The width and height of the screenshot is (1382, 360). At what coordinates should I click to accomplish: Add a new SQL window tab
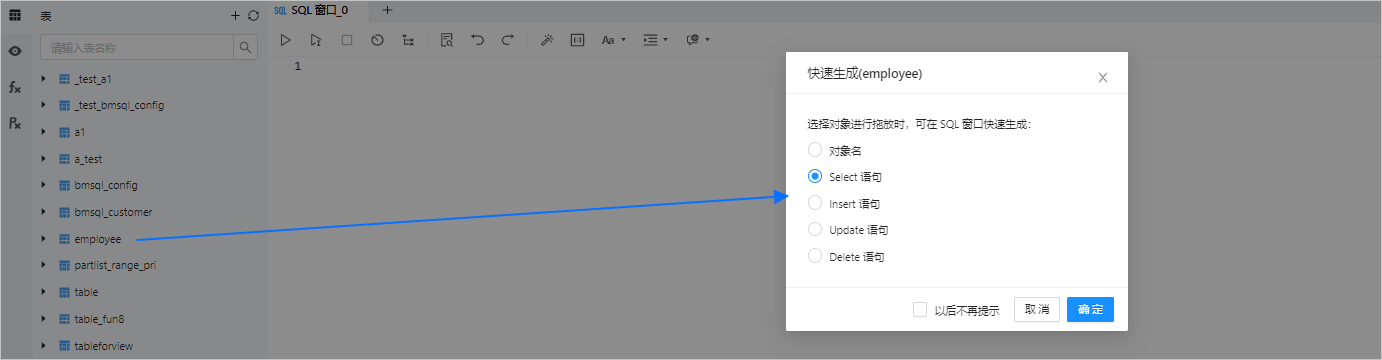388,10
